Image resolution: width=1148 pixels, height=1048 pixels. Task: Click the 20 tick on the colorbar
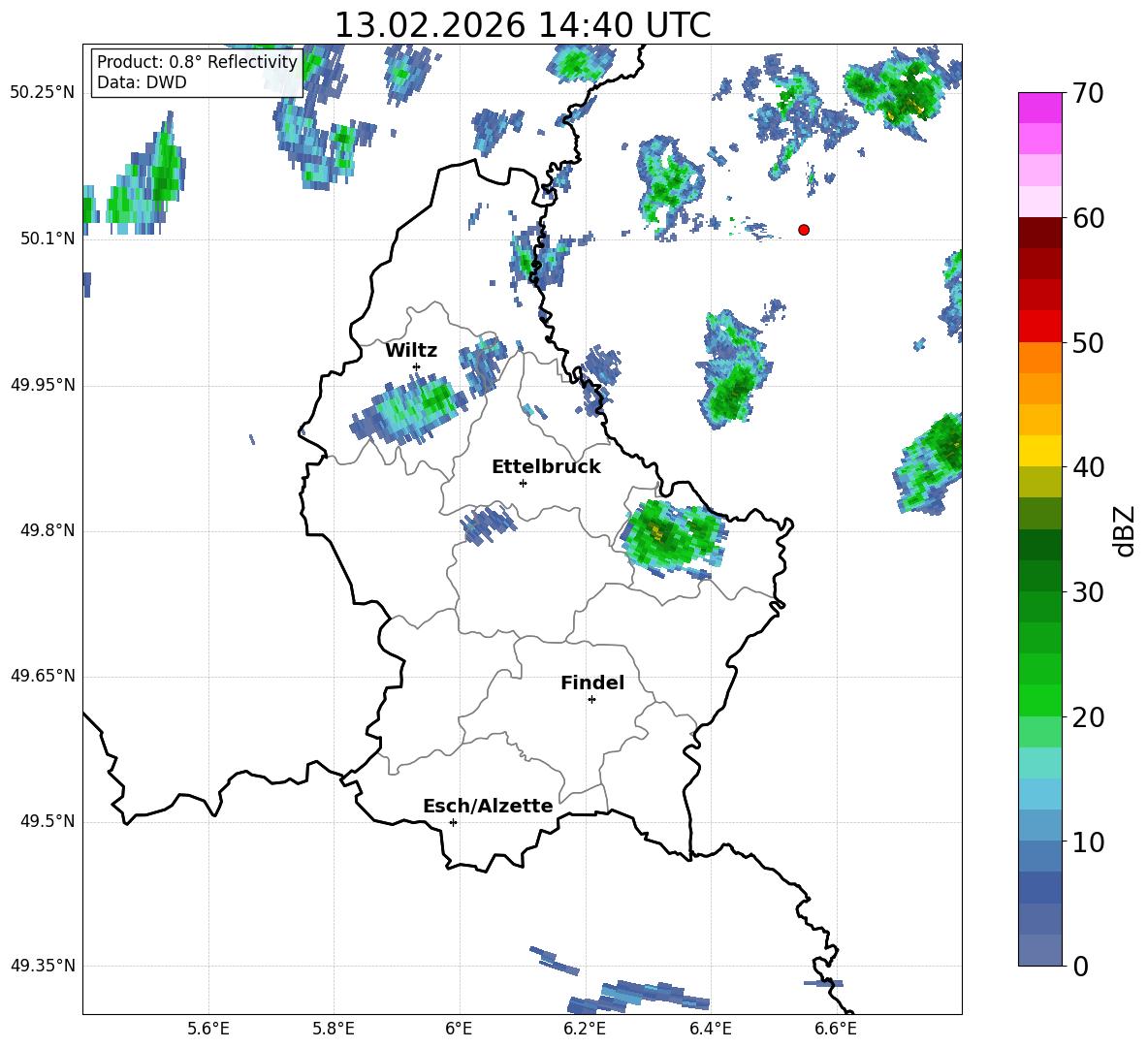(x=1088, y=717)
